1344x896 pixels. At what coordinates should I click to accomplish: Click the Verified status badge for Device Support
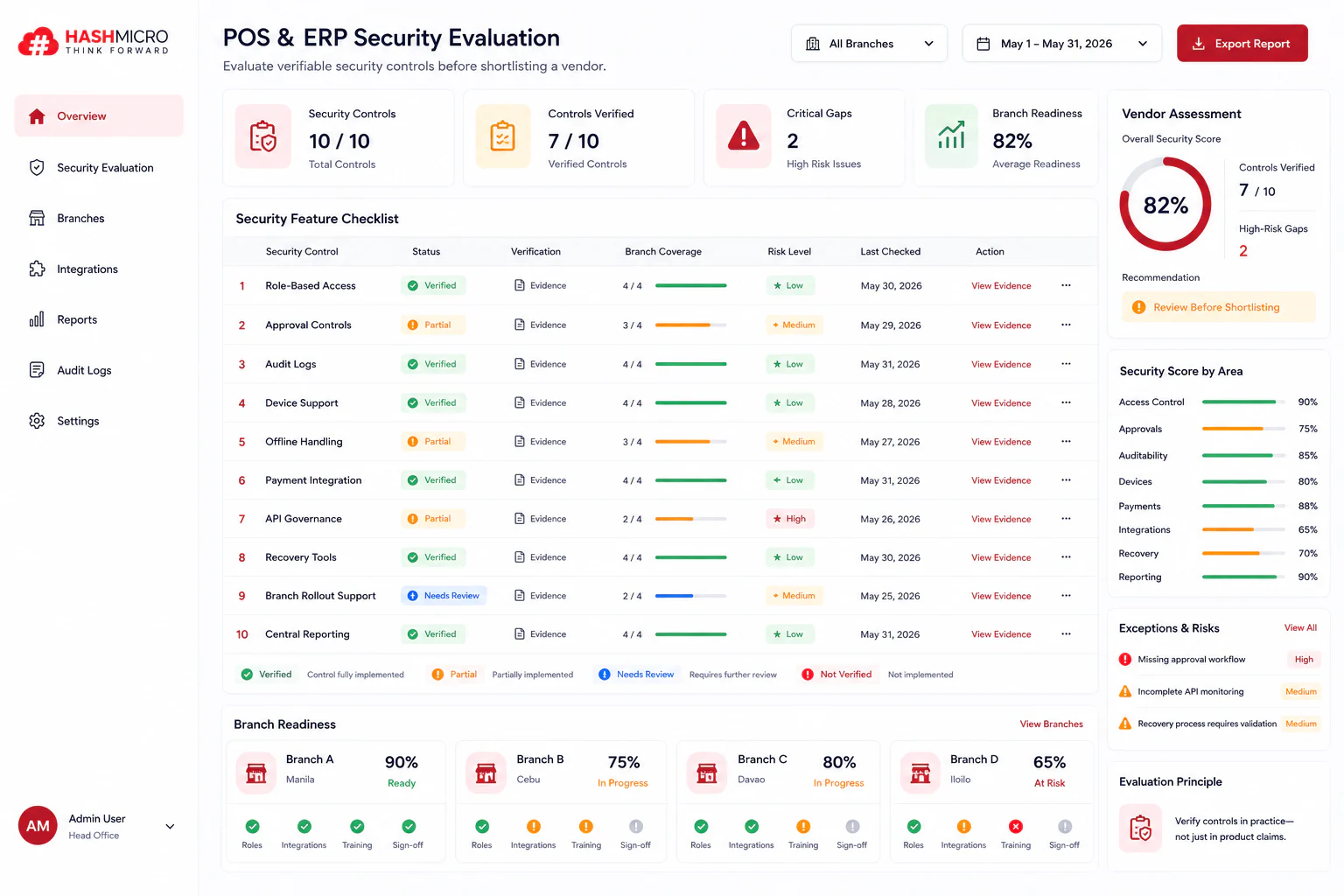(432, 403)
